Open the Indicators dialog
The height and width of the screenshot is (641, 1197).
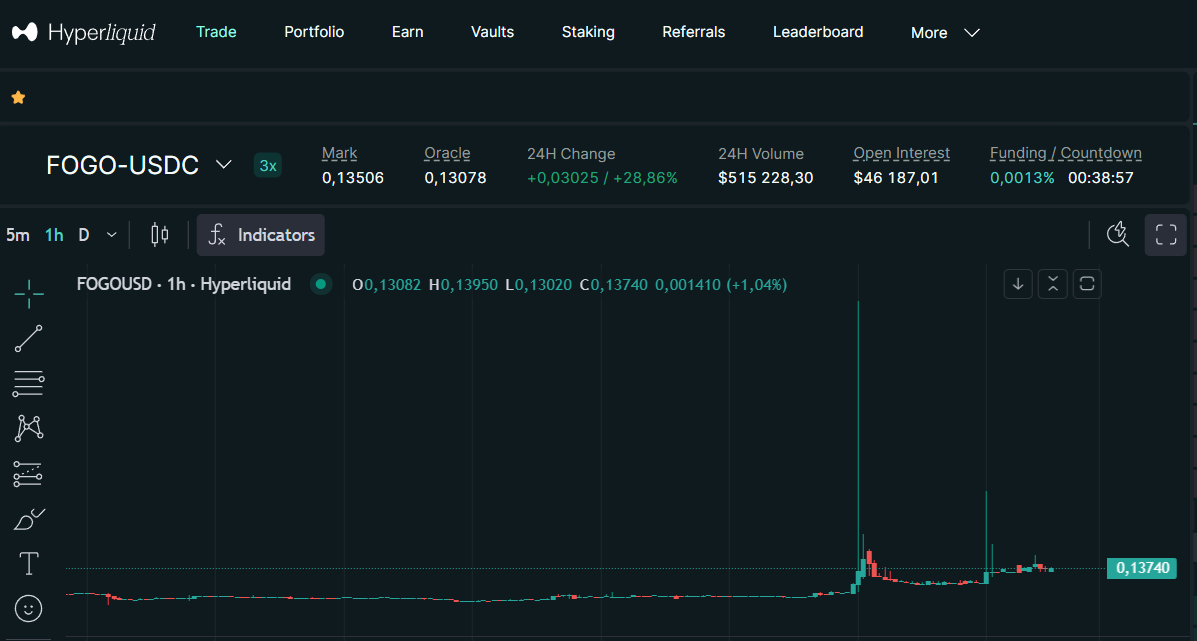[261, 235]
